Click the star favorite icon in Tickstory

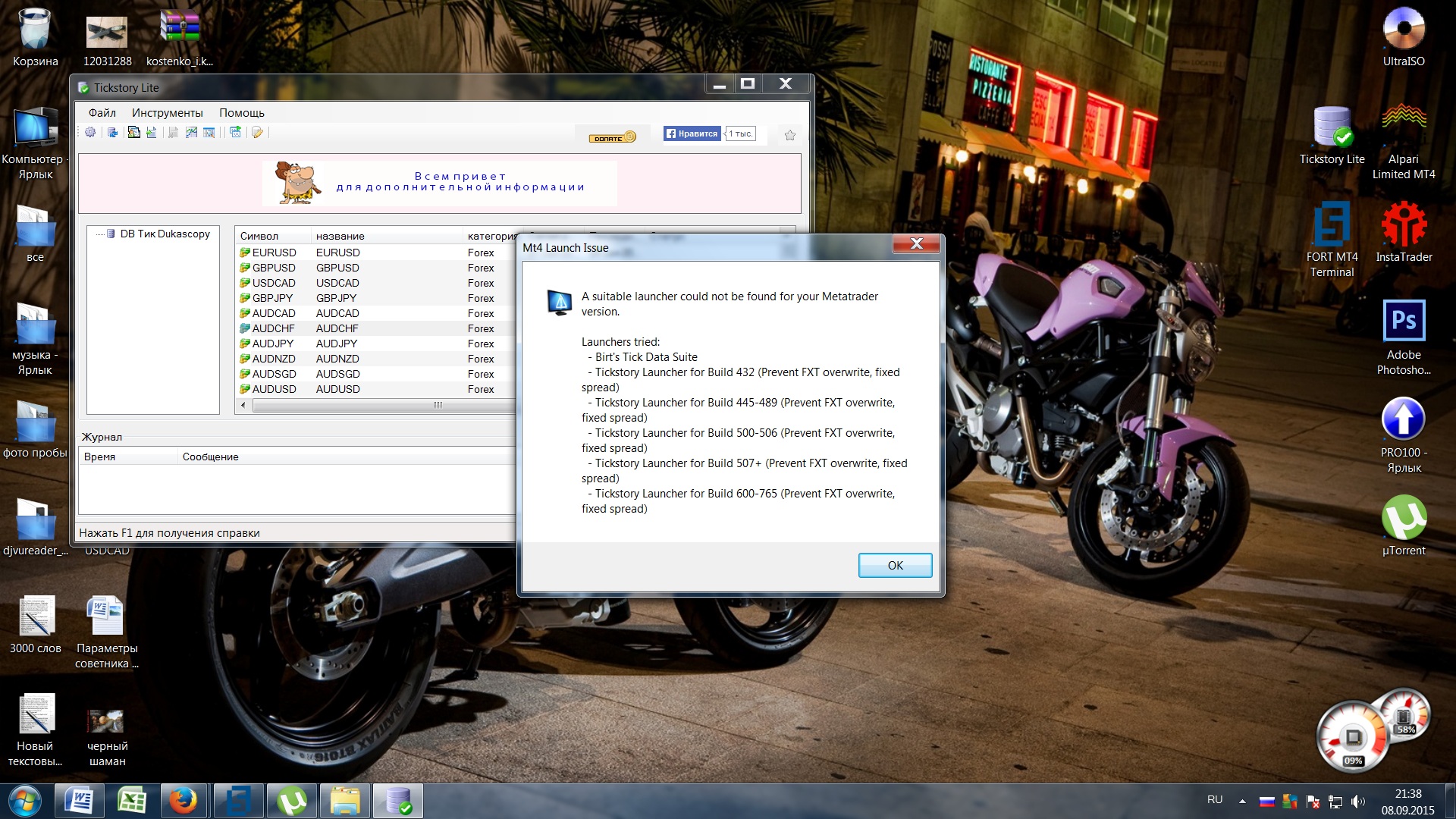pyautogui.click(x=789, y=135)
